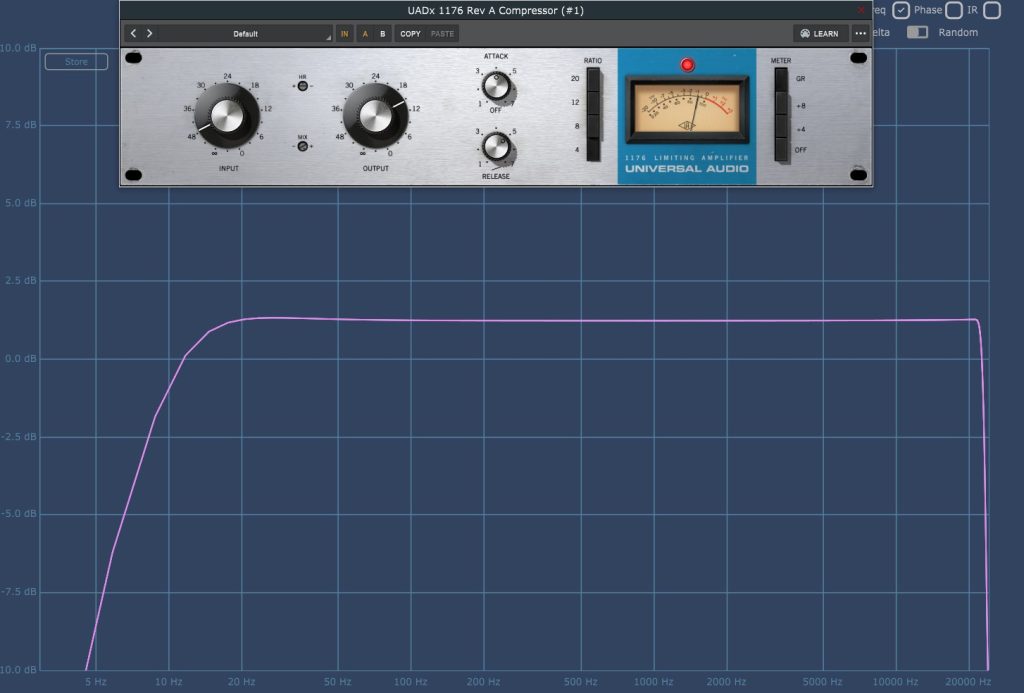Set the meter mode to GR
The width and height of the screenshot is (1024, 693).
click(x=781, y=78)
